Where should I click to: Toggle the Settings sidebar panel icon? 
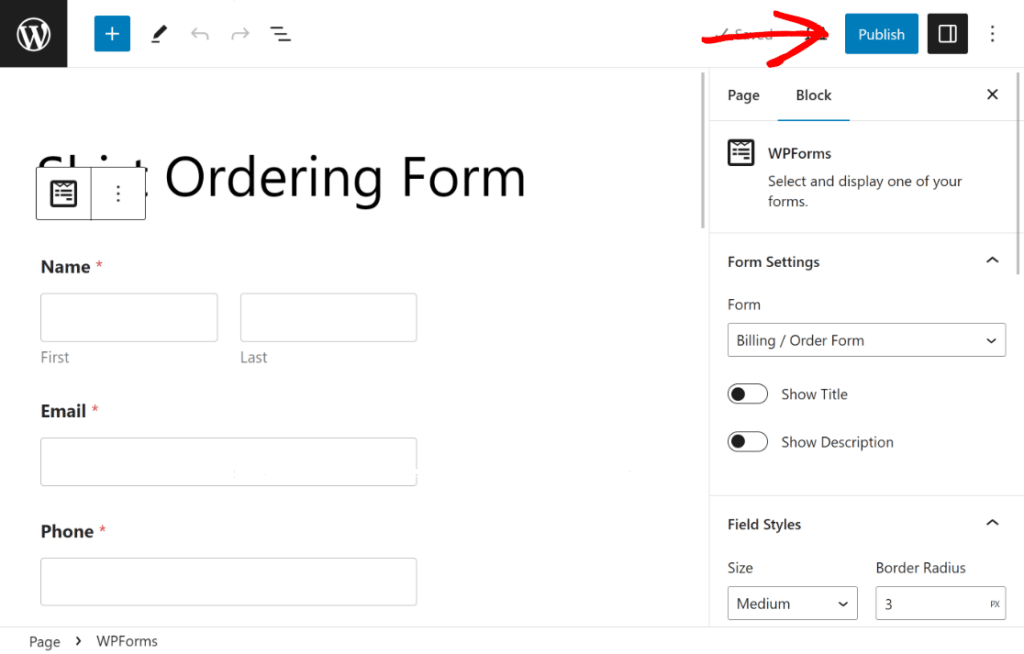(946, 33)
